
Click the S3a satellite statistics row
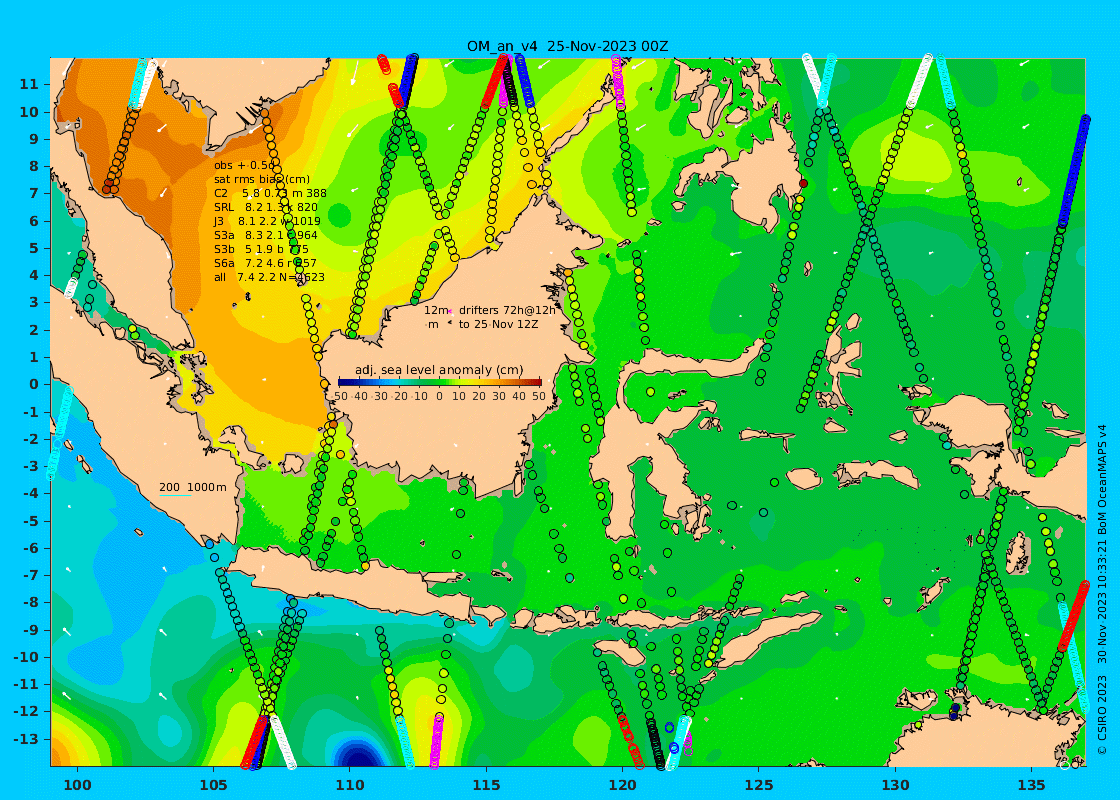265,235
